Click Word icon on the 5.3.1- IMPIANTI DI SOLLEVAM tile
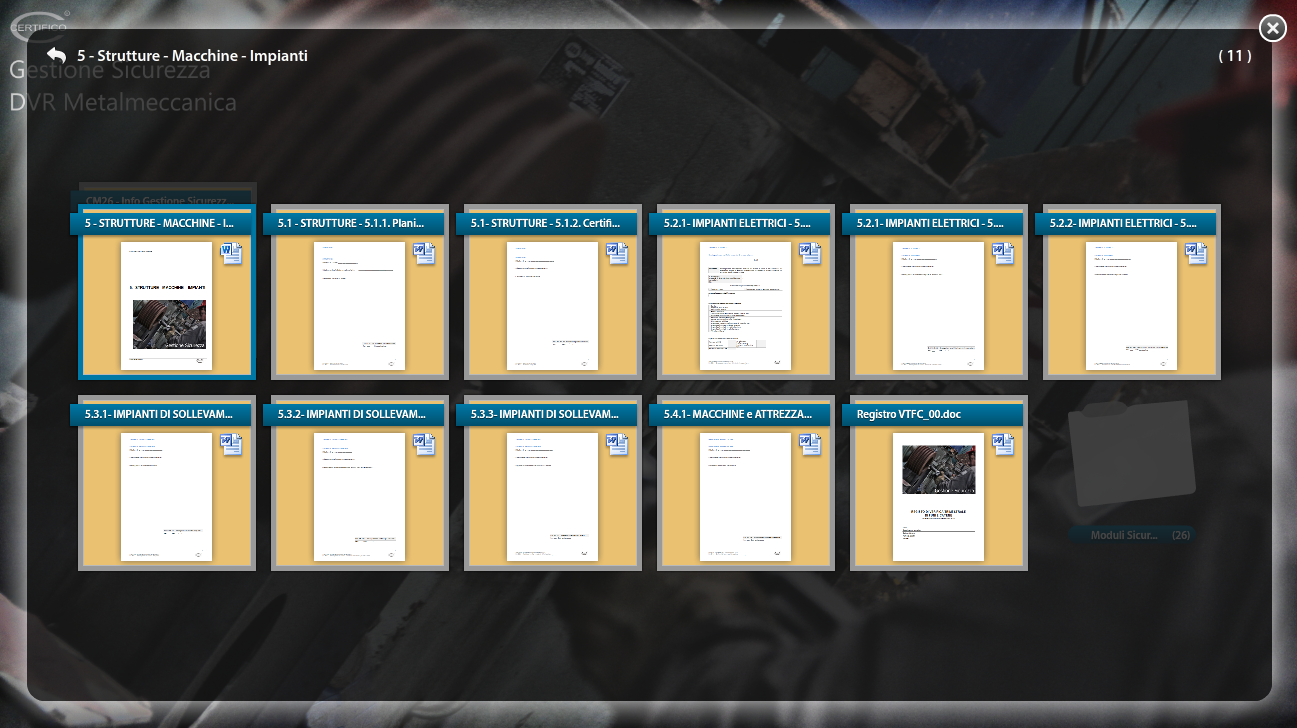 [x=231, y=444]
